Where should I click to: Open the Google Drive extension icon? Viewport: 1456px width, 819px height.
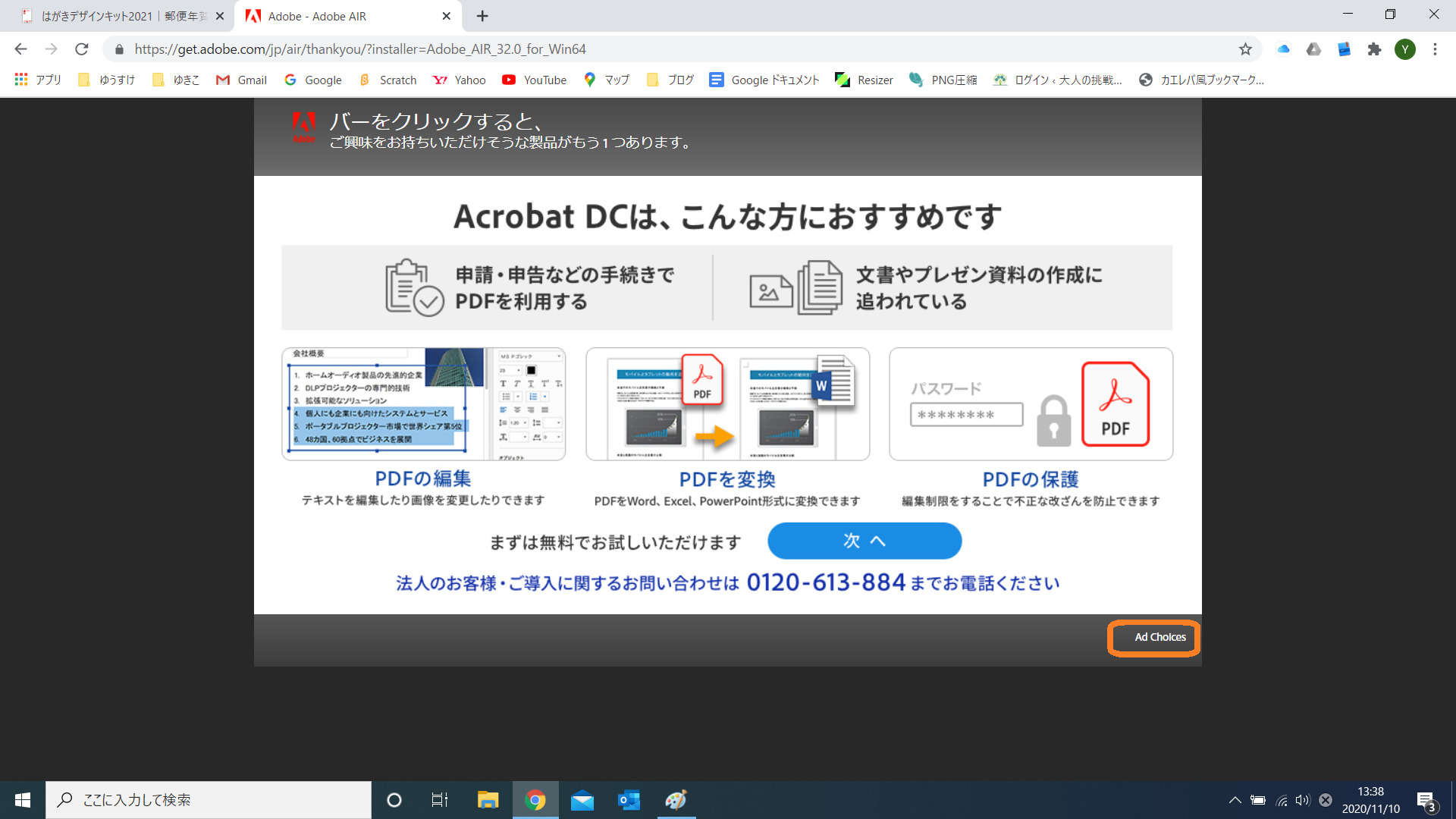1313,49
